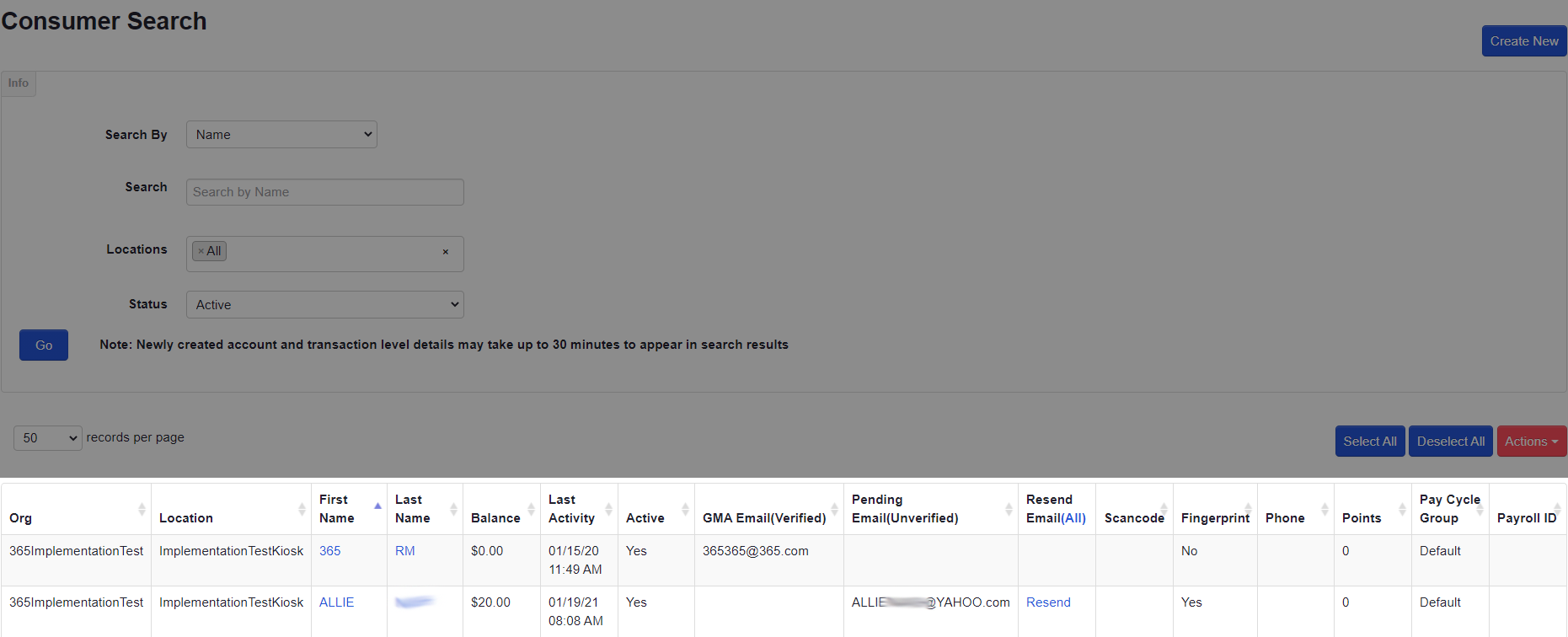Click Deselect All button
Screen dimensions: 1568x637
1450,442
